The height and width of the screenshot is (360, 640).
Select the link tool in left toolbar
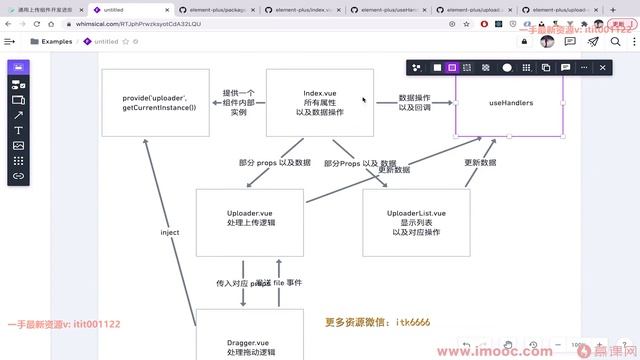click(x=18, y=176)
